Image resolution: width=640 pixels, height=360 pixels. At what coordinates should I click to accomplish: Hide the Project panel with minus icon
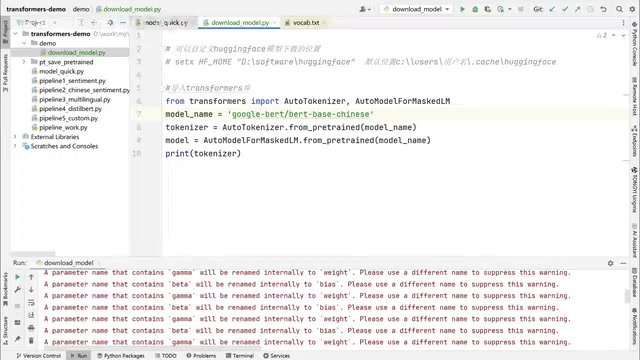pos(123,22)
